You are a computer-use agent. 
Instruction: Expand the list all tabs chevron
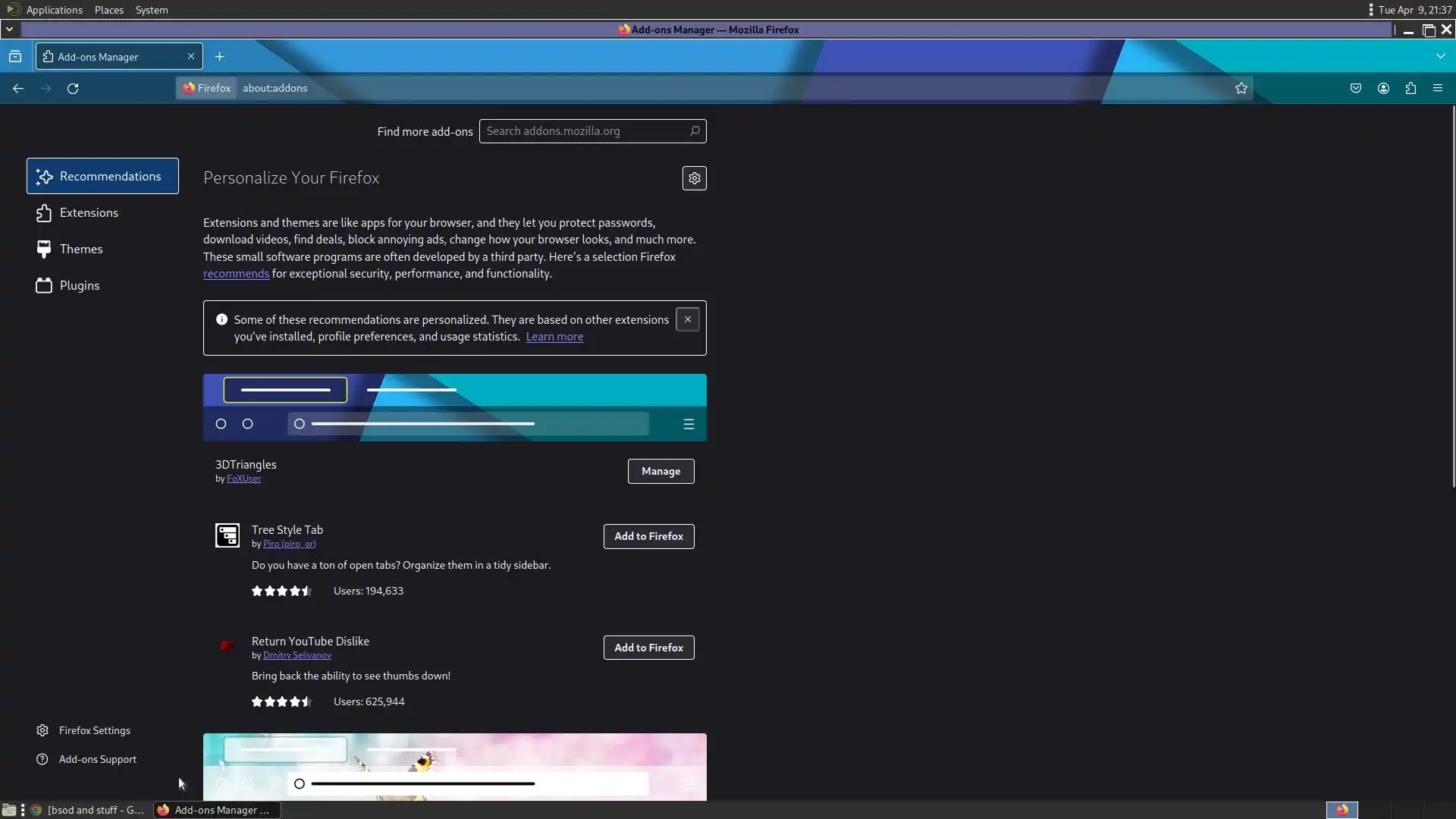(x=1440, y=57)
